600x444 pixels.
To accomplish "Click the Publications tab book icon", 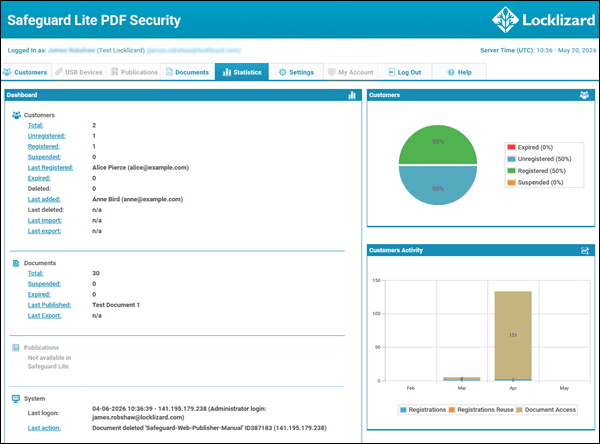I will [114, 72].
